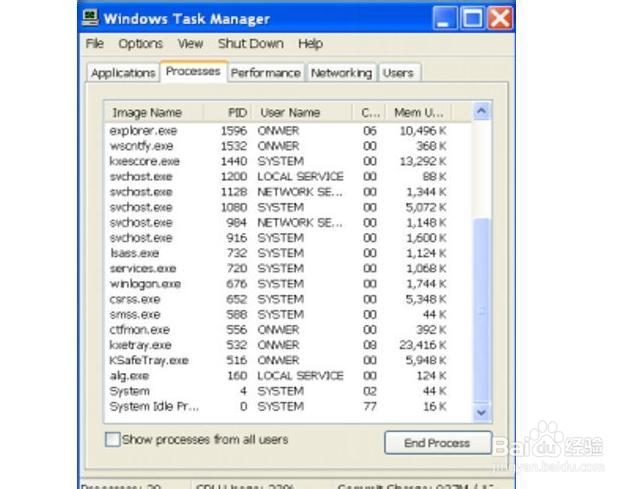Open the Users tab
This screenshot has height=489, width=640.
click(398, 73)
